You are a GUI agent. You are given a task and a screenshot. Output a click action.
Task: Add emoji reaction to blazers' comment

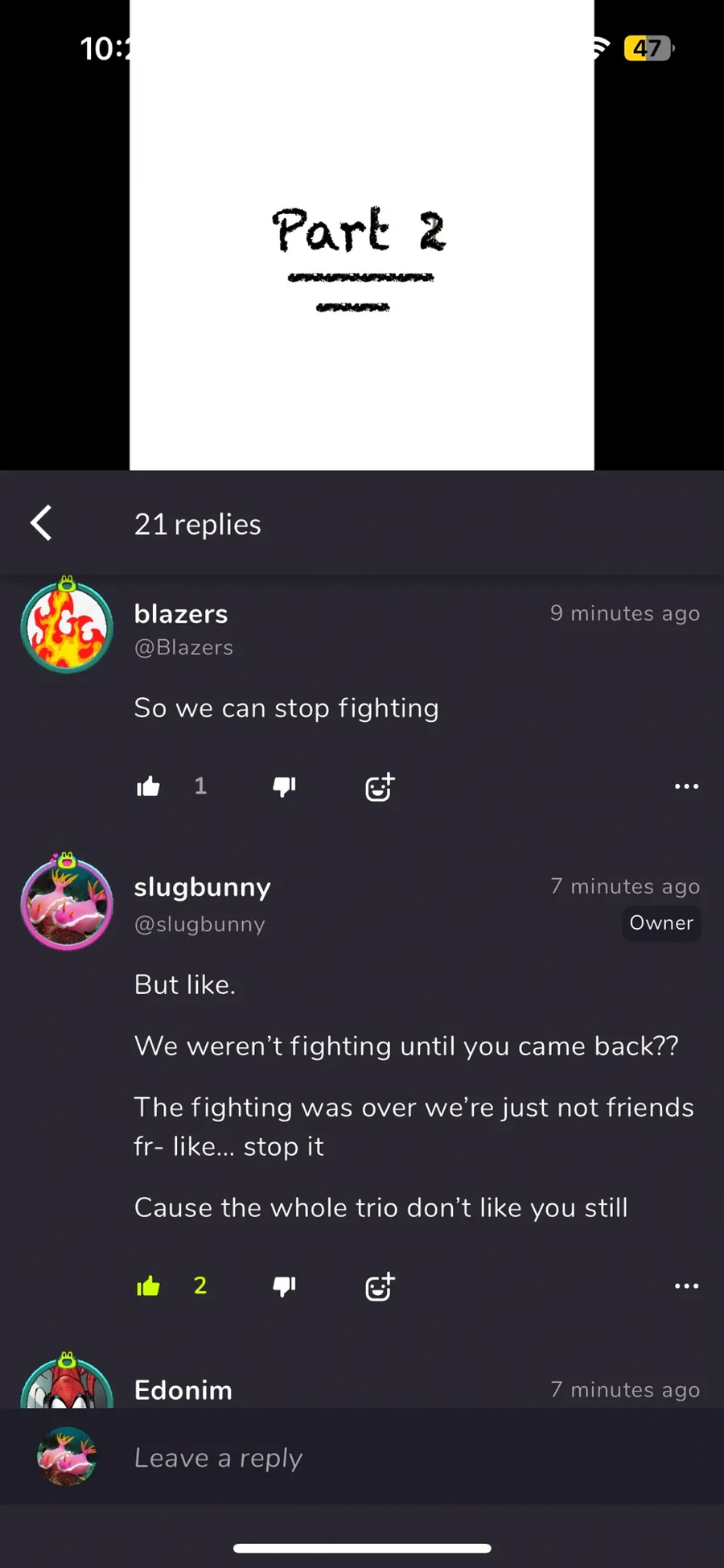[380, 786]
